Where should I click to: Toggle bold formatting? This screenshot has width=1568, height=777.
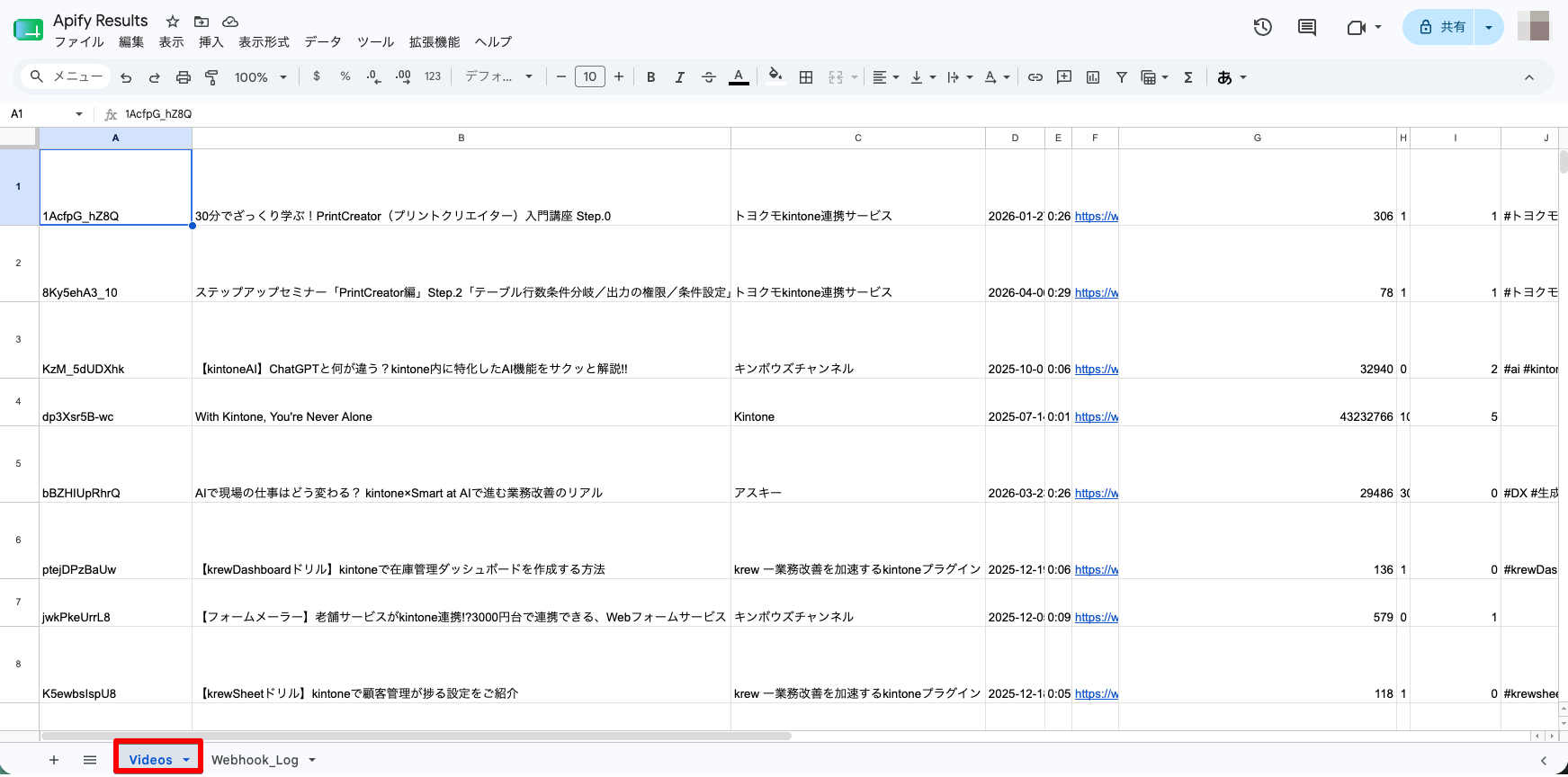(651, 77)
